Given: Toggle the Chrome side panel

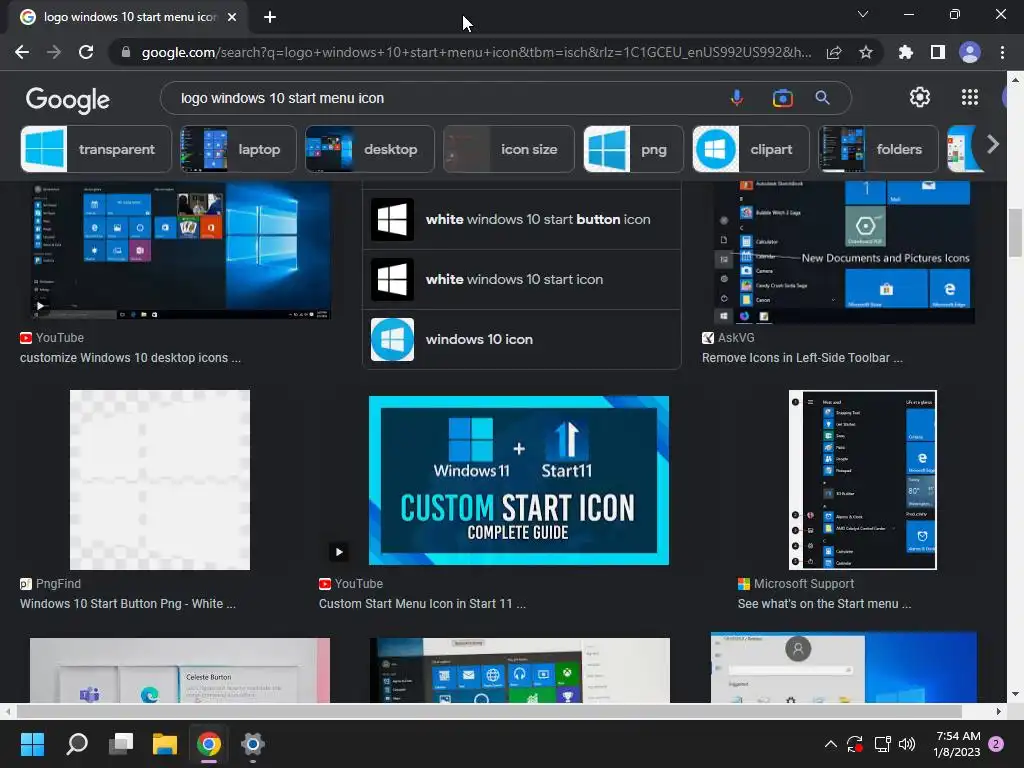Looking at the screenshot, I should click(938, 52).
